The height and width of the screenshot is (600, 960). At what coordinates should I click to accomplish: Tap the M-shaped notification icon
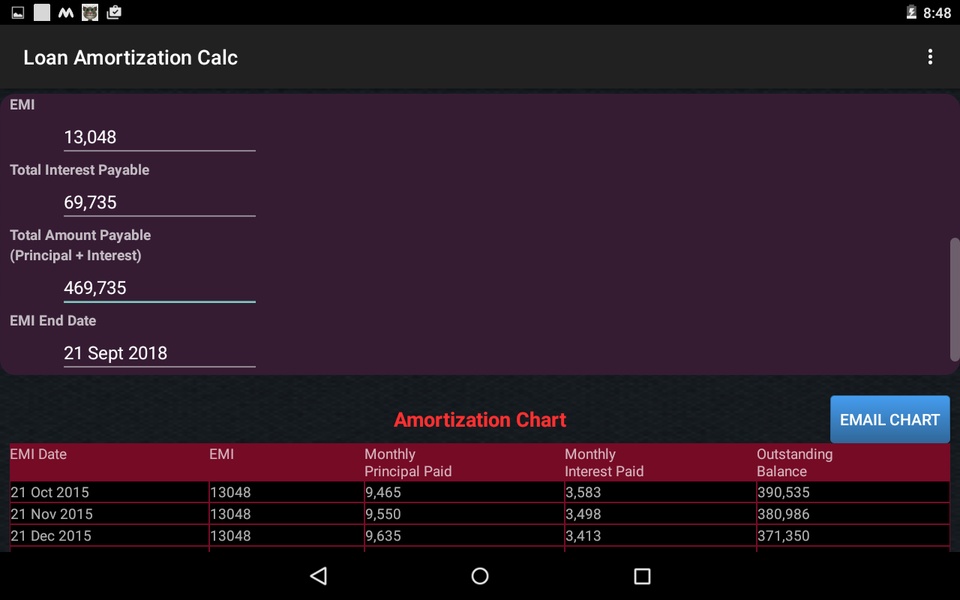[66, 12]
